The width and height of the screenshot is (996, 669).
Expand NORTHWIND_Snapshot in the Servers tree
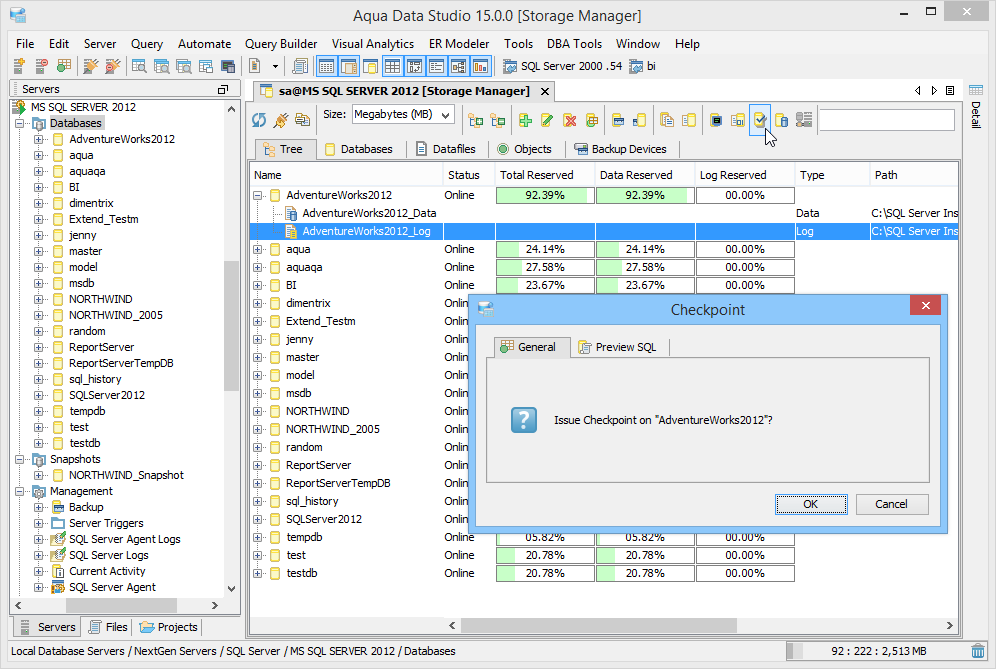click(39, 475)
